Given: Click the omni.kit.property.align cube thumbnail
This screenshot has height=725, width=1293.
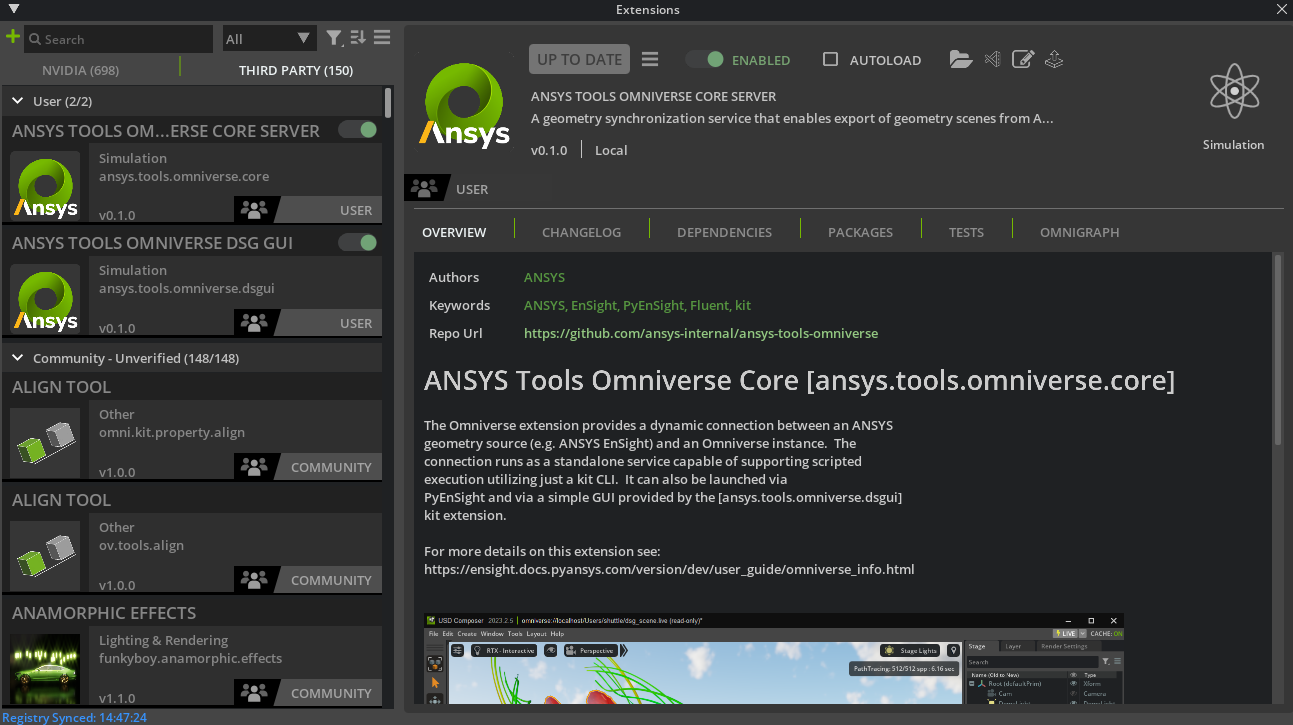Looking at the screenshot, I should click(x=46, y=443).
